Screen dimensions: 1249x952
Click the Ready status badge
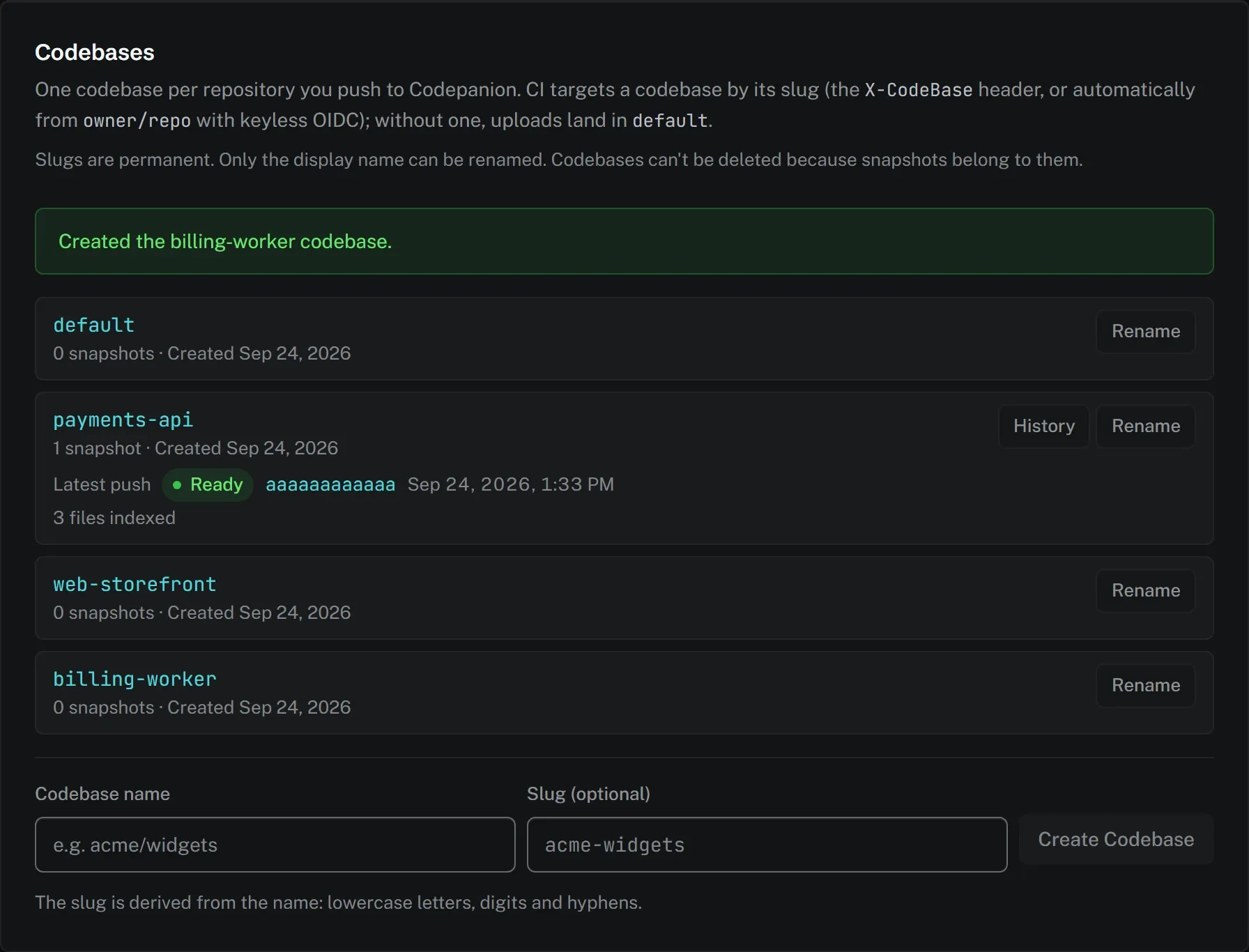208,484
